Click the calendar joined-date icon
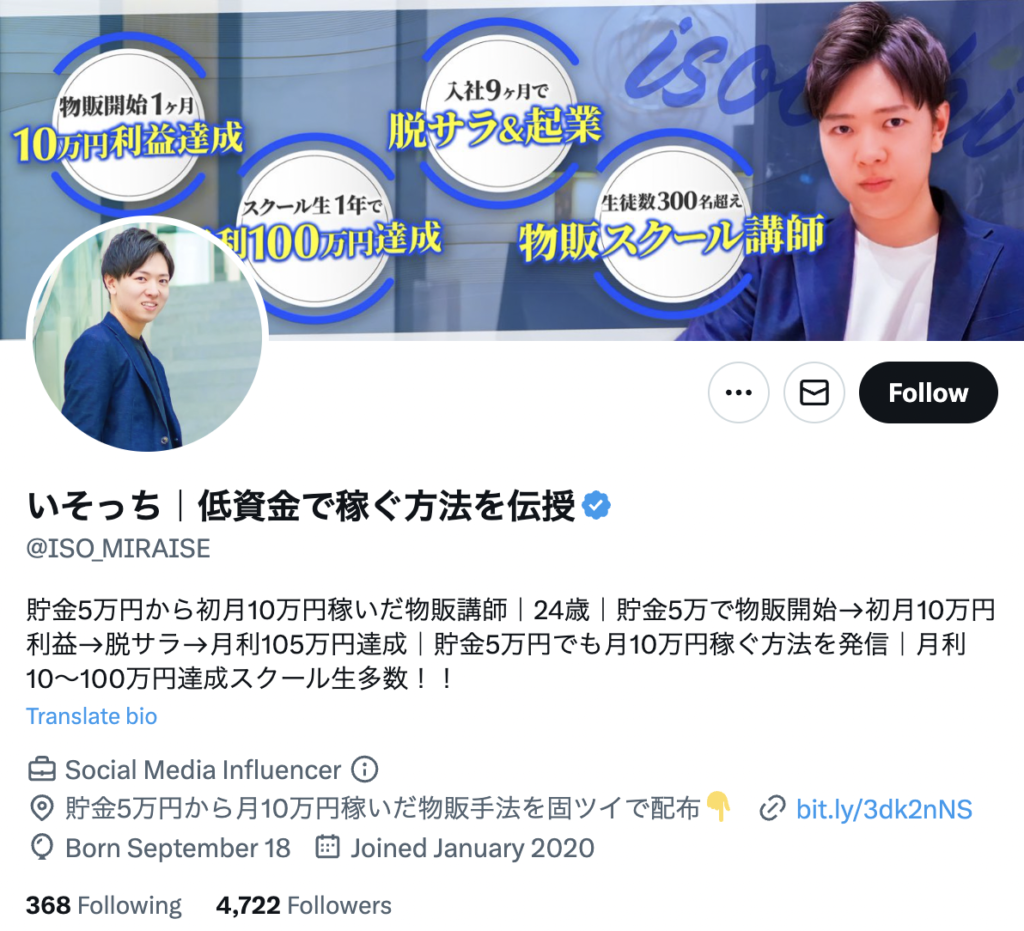Screen dimensions: 1024x931 point(327,847)
